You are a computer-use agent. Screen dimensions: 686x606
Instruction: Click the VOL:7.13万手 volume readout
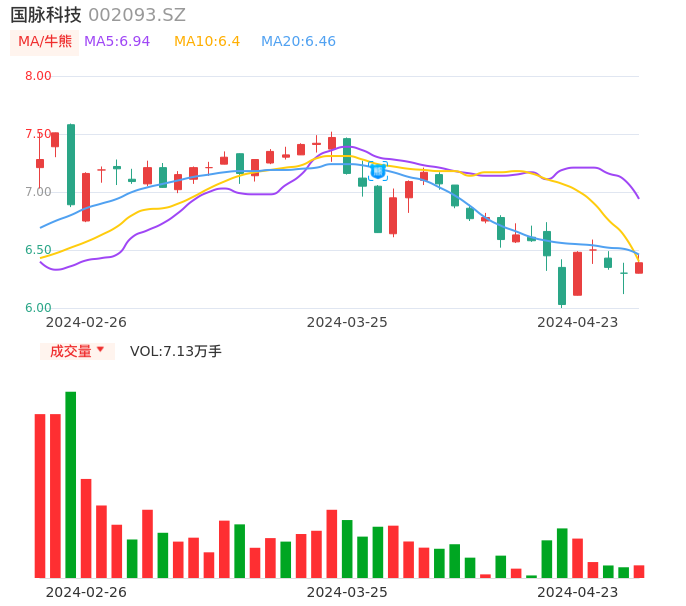pos(176,351)
